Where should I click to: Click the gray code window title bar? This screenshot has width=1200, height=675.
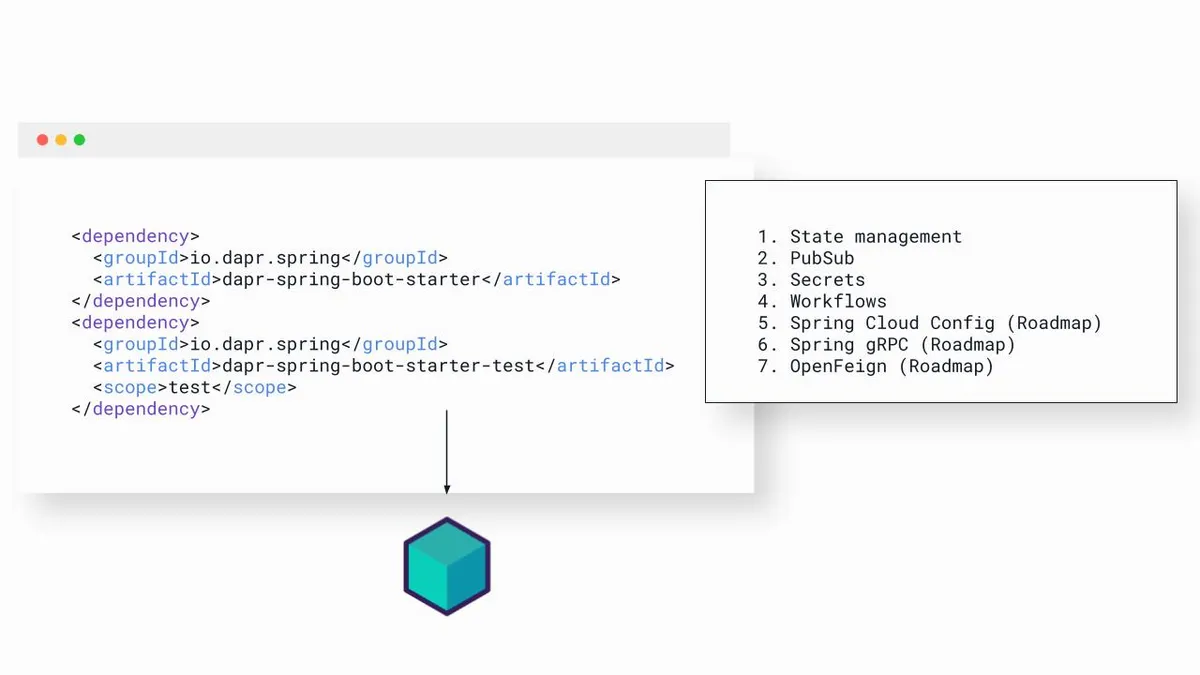[400, 140]
